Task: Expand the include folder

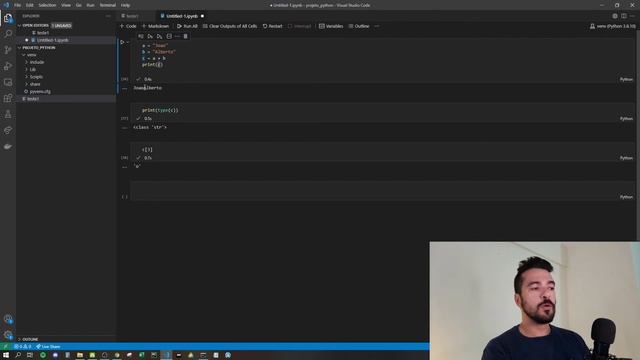Action: 37,62
